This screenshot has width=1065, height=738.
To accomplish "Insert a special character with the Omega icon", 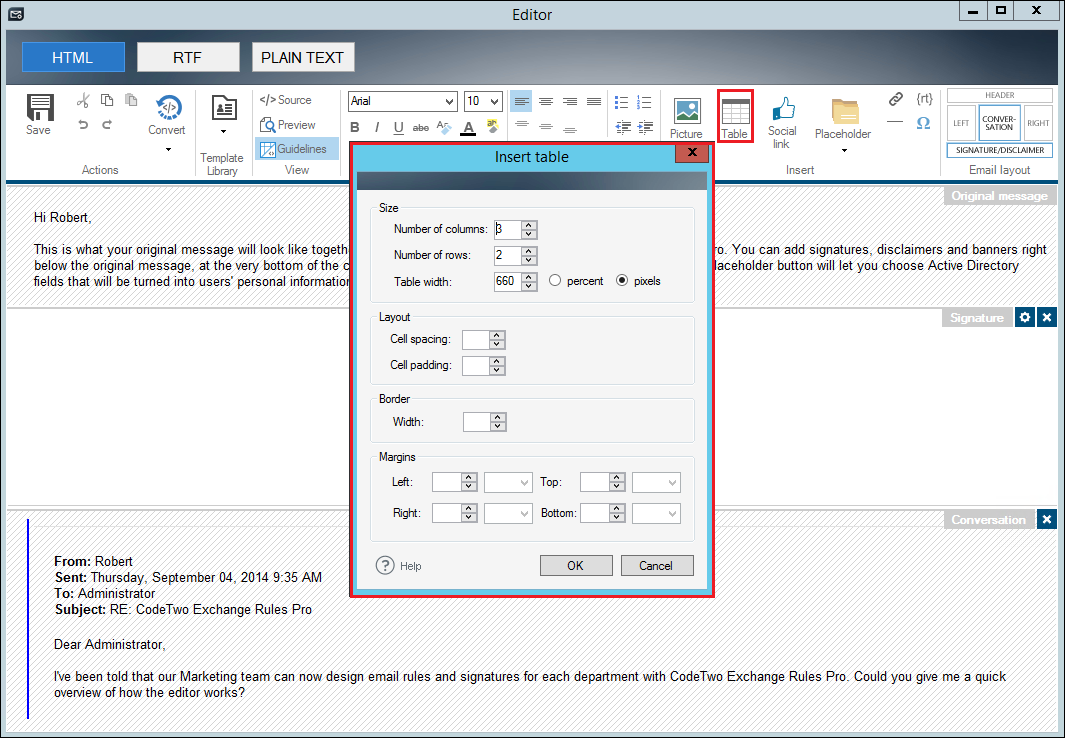I will (923, 123).
